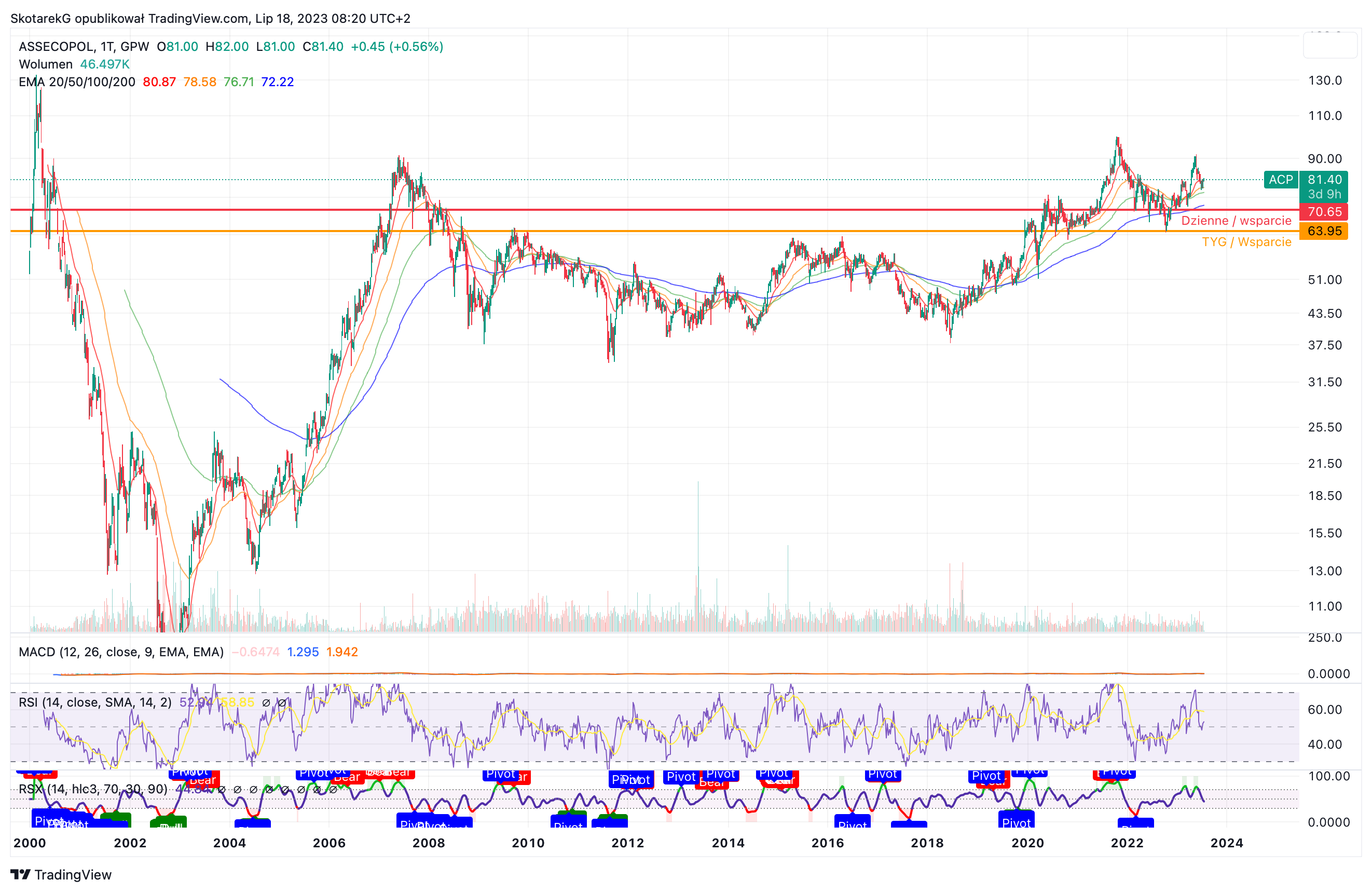Screen dimensions: 1372x893
Task: Click the publication header text at top
Action: point(210,19)
